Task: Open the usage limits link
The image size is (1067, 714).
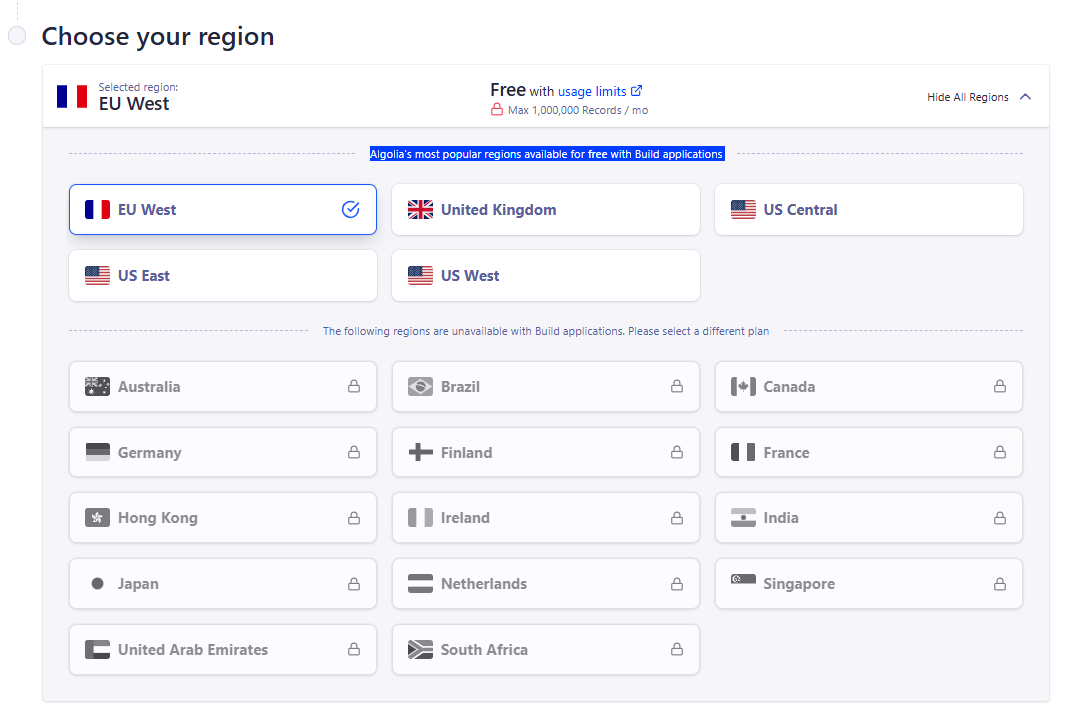Action: [592, 91]
